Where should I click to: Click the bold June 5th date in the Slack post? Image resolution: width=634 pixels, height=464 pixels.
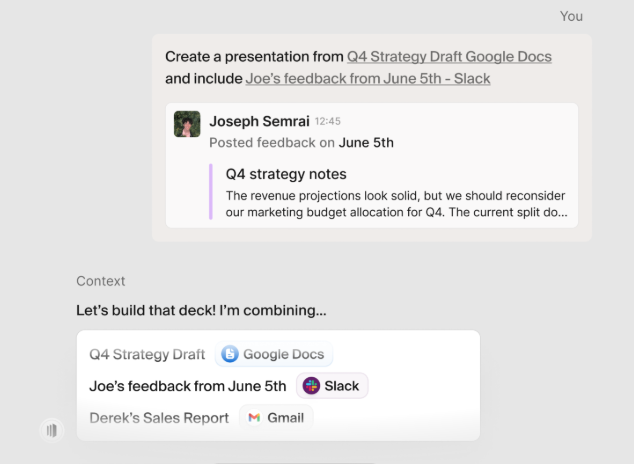pyautogui.click(x=366, y=143)
